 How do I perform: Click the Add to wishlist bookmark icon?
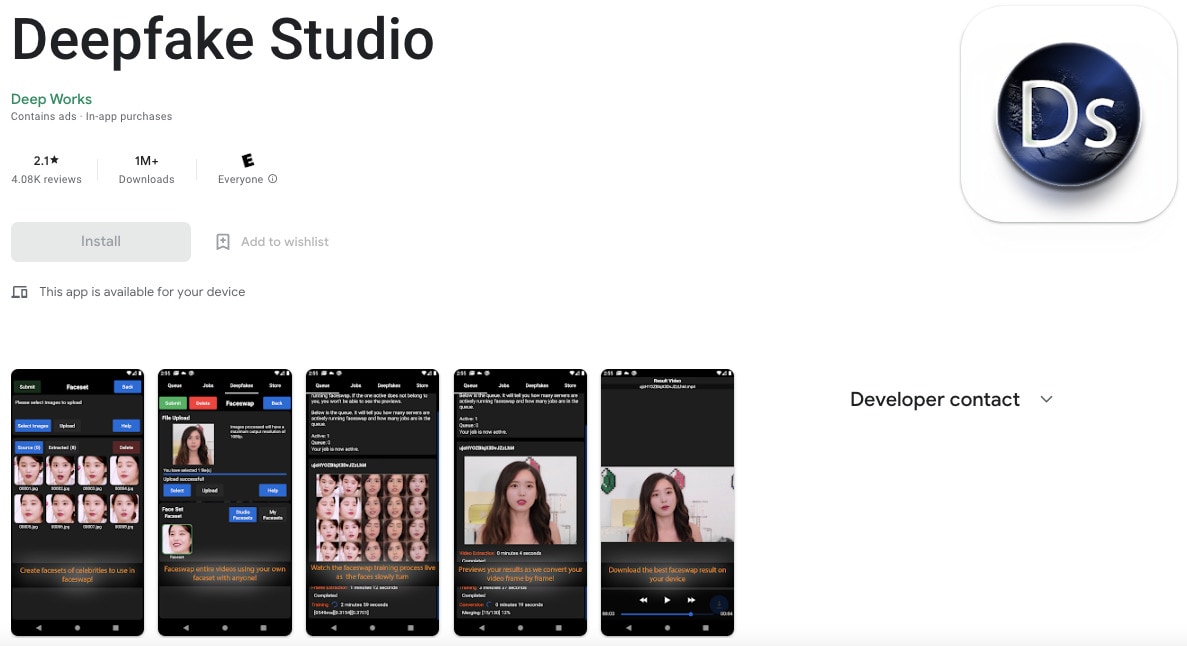click(223, 242)
